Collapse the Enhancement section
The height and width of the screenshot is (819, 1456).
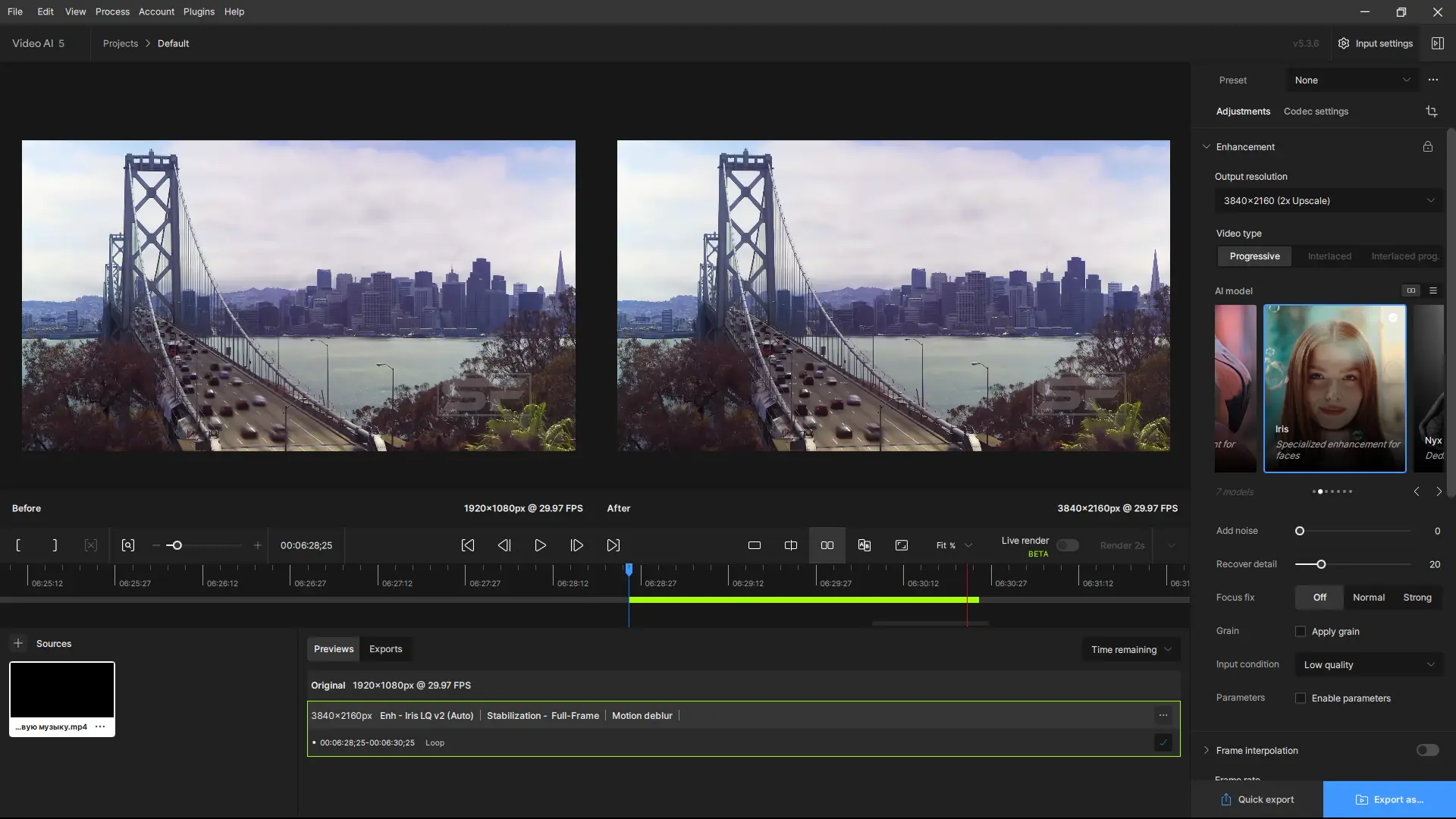[1207, 147]
